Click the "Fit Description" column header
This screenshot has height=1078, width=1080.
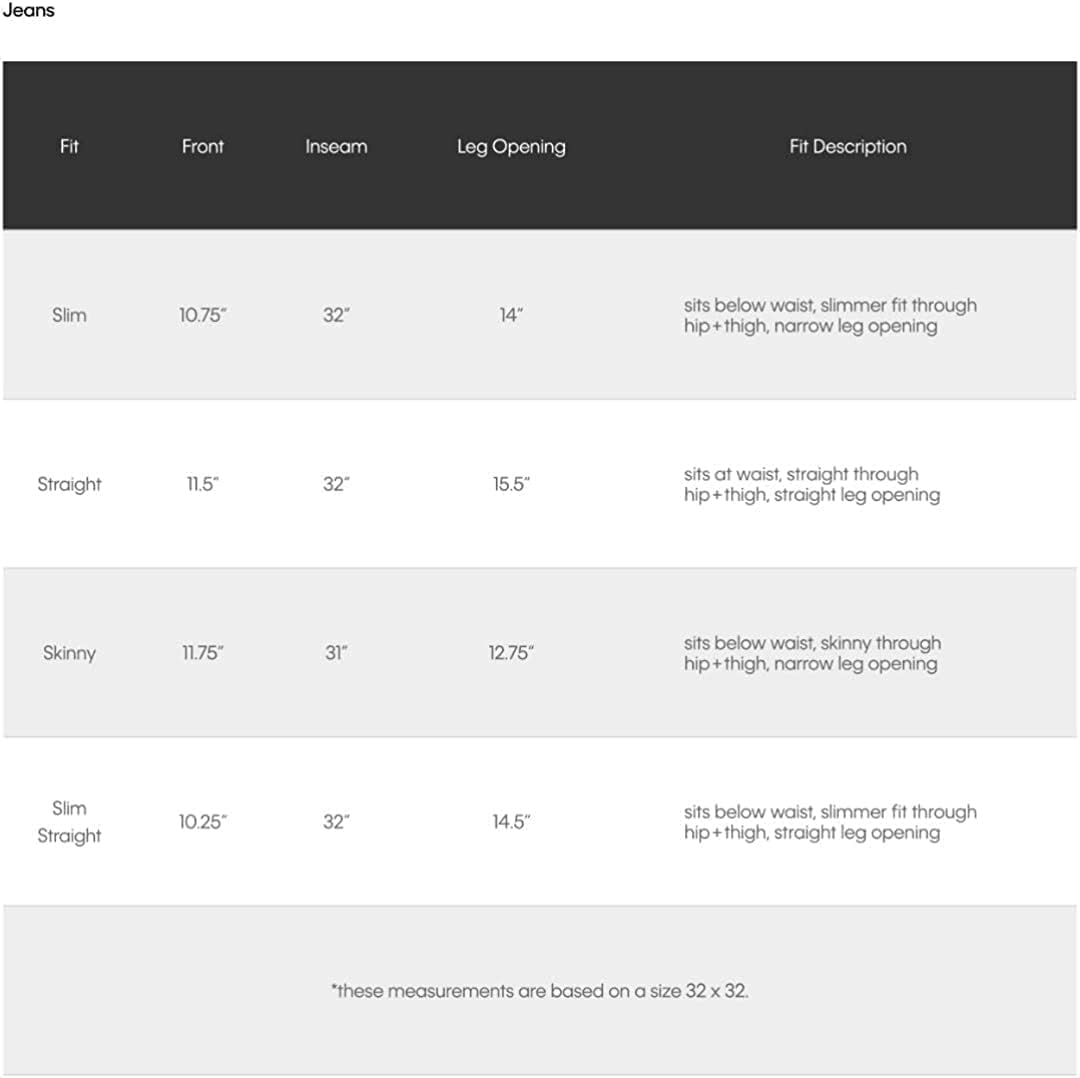[x=848, y=146]
